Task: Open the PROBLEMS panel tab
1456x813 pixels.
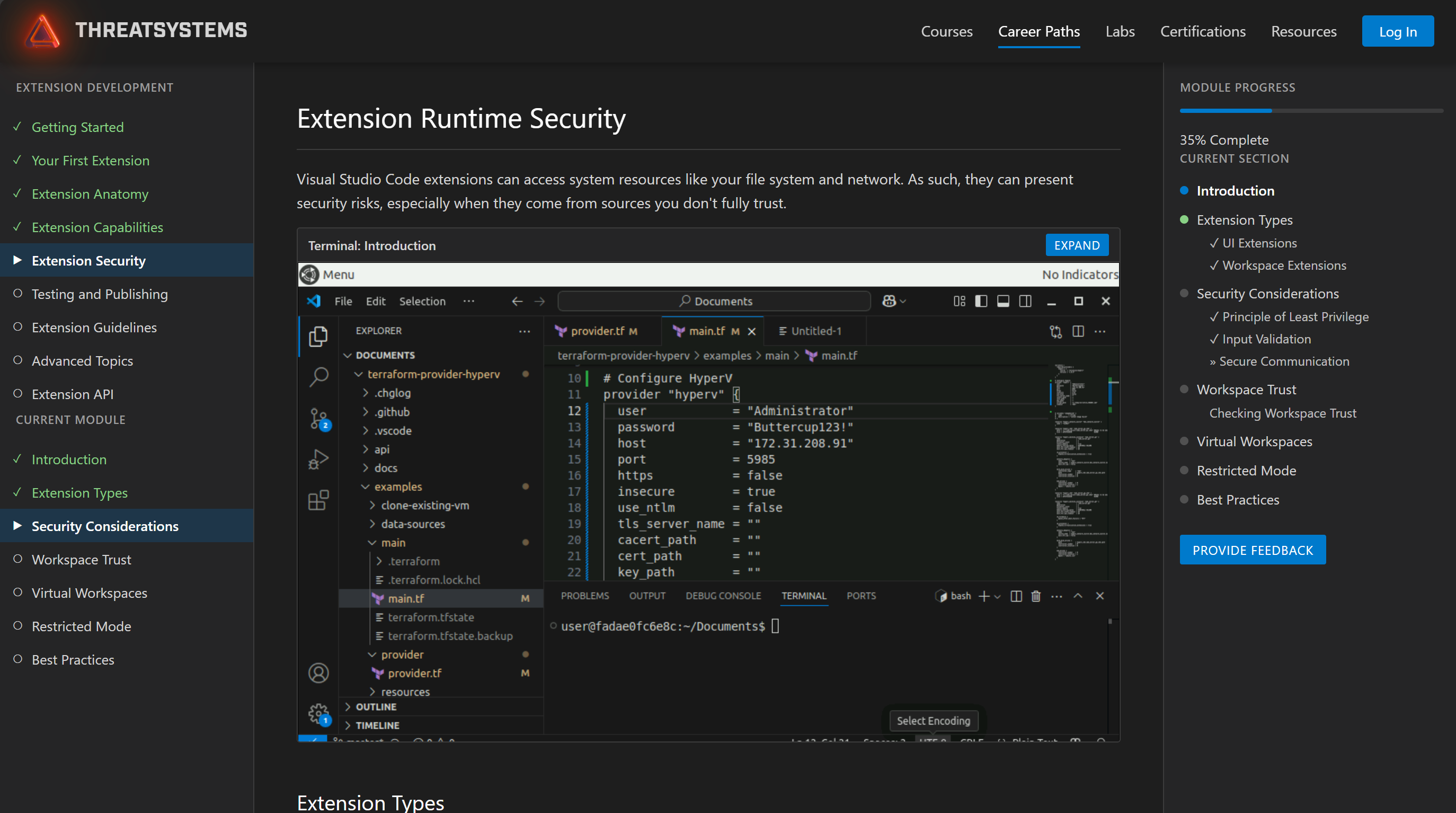Action: click(x=584, y=596)
